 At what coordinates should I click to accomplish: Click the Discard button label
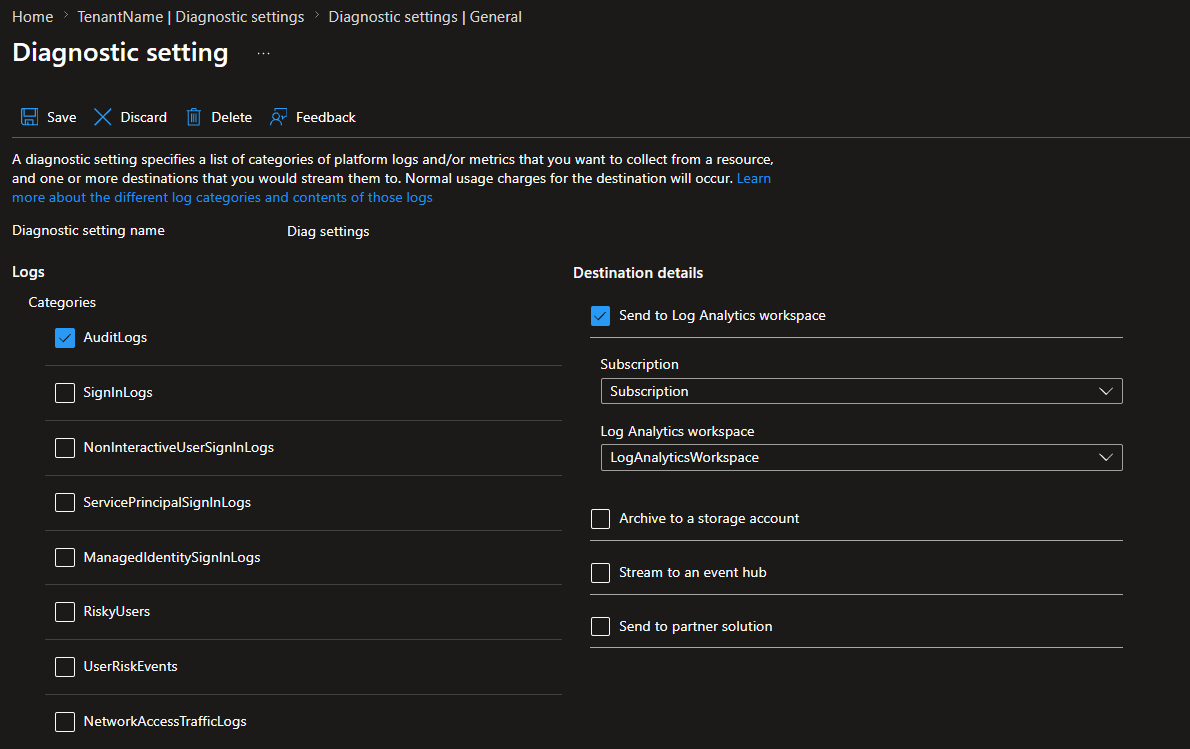143,117
